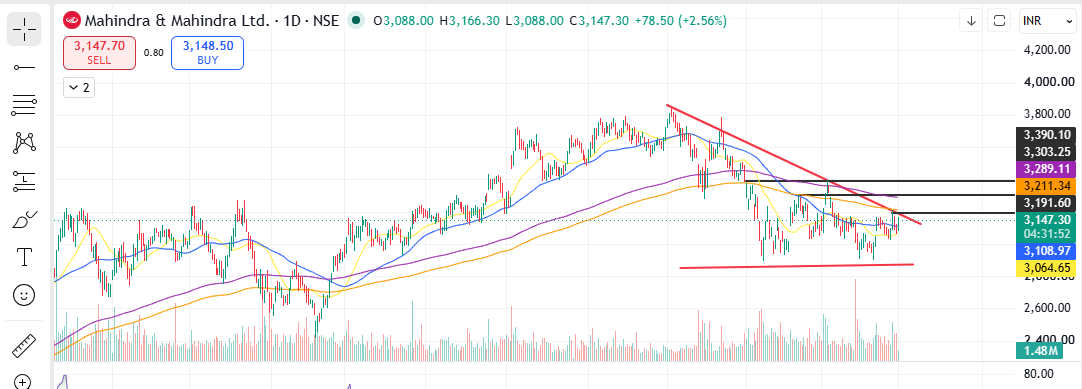Open the emoji and icons tool
Screen dimensions: 1082x389
point(24,295)
